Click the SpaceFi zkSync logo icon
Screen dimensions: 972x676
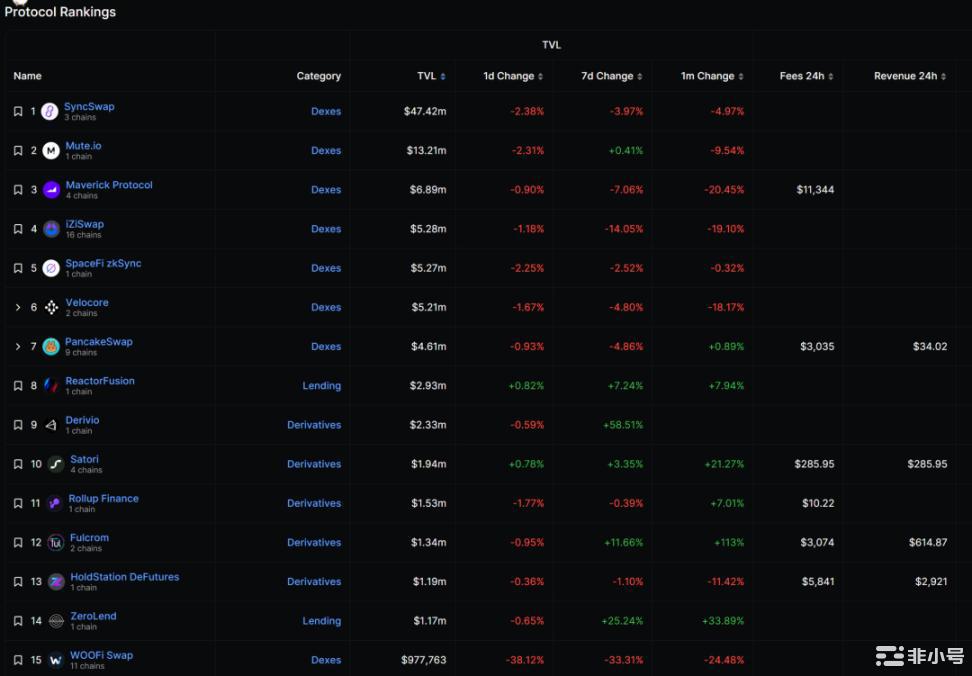point(51,268)
